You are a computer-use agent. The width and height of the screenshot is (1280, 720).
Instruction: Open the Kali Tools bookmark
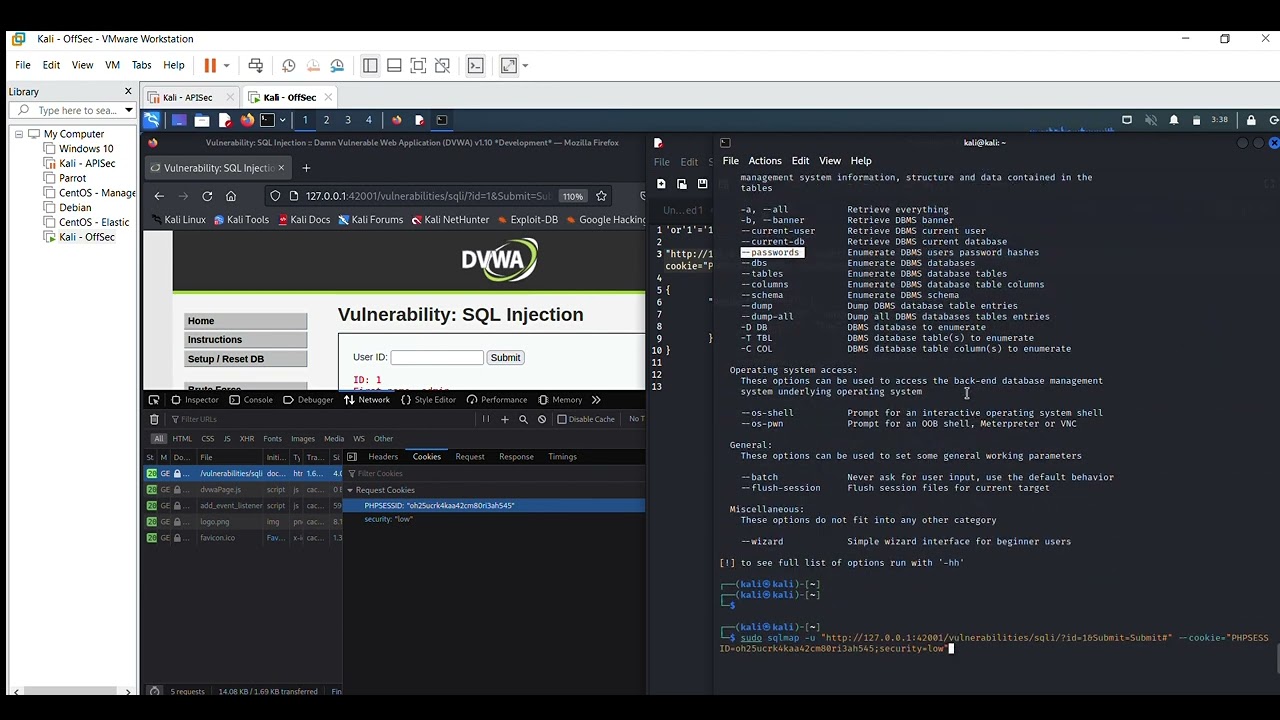tap(243, 220)
